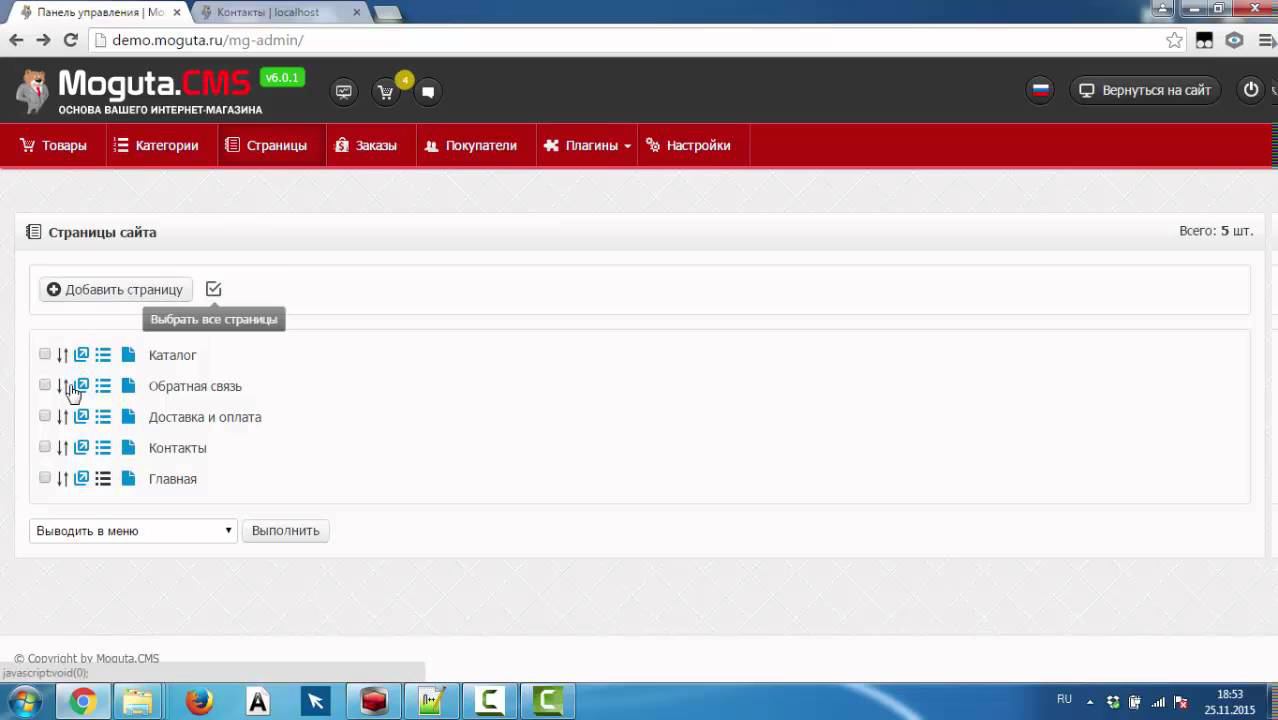Click the power logout icon
The image size is (1278, 720).
point(1251,90)
